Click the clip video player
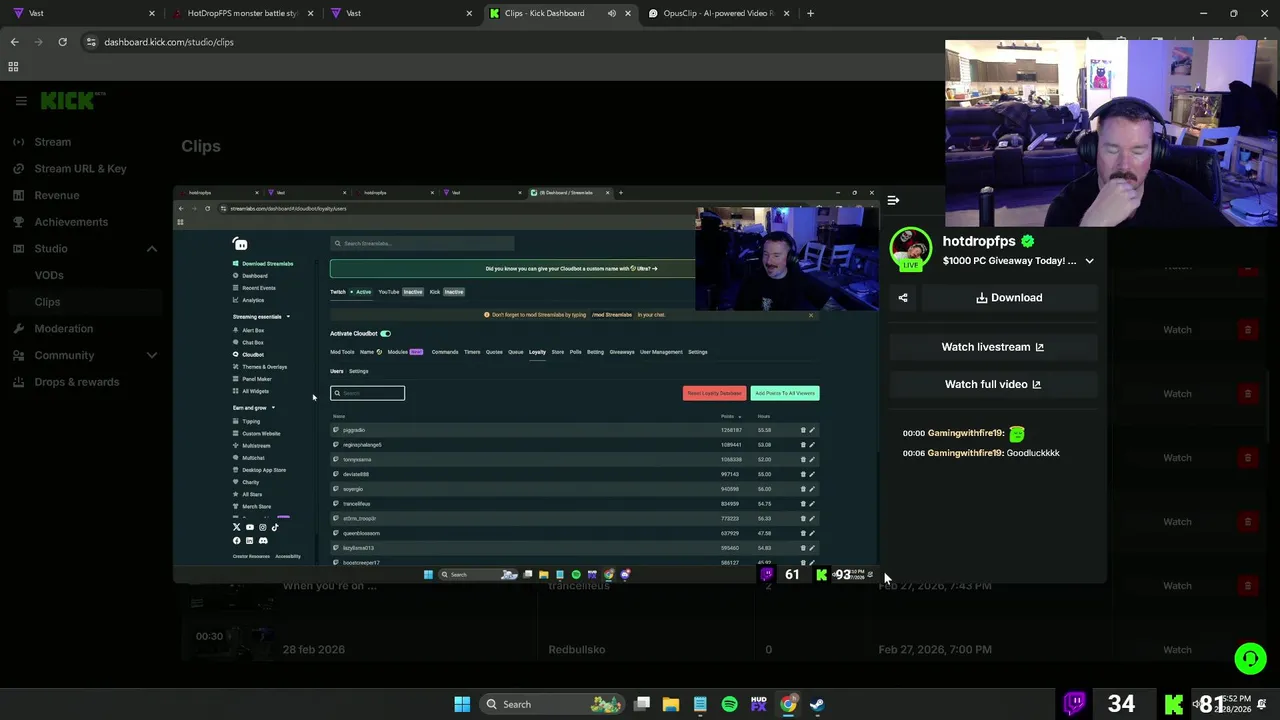This screenshot has width=1280, height=720. point(526,384)
